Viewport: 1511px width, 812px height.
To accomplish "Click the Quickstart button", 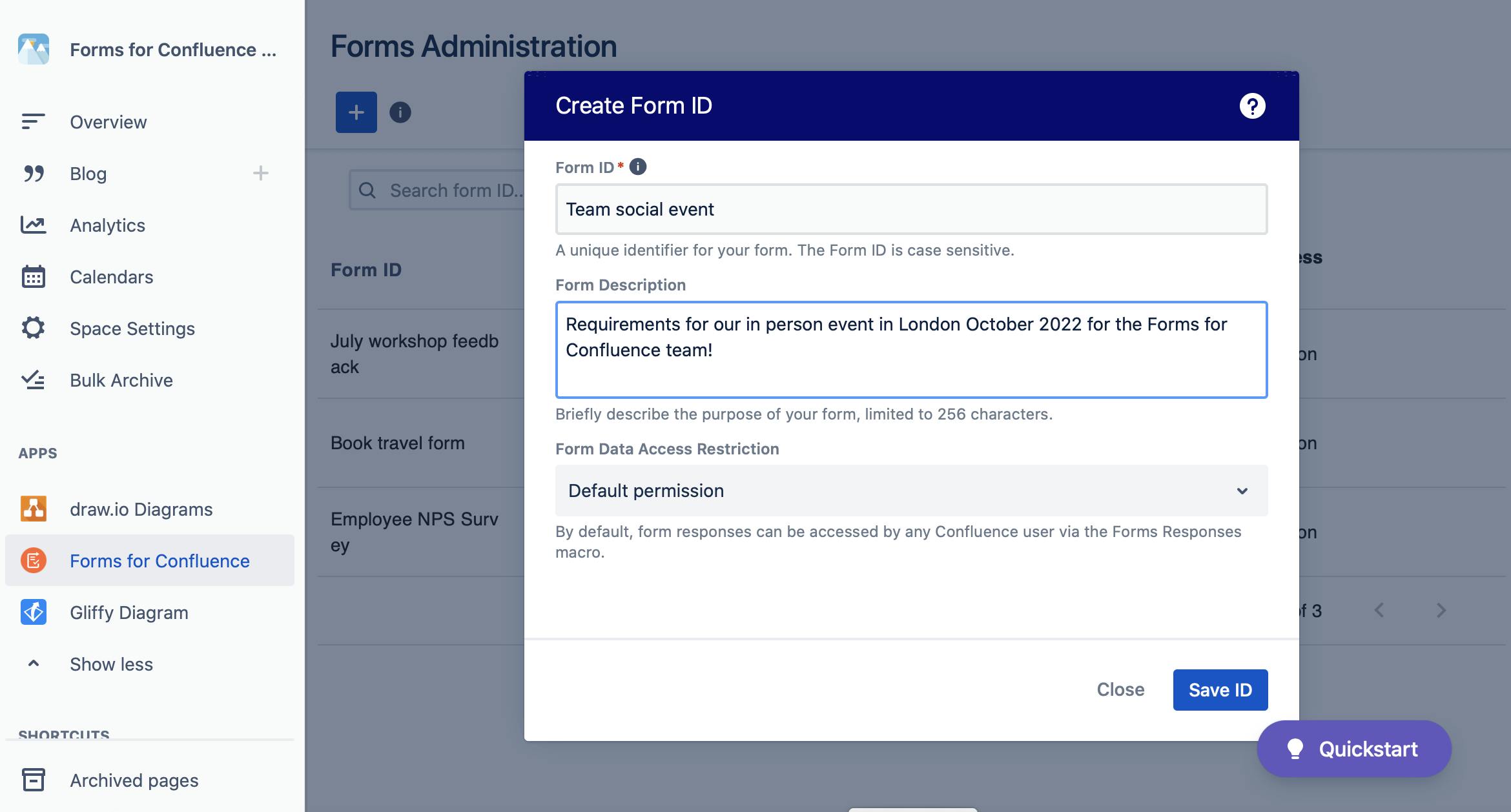I will point(1354,749).
